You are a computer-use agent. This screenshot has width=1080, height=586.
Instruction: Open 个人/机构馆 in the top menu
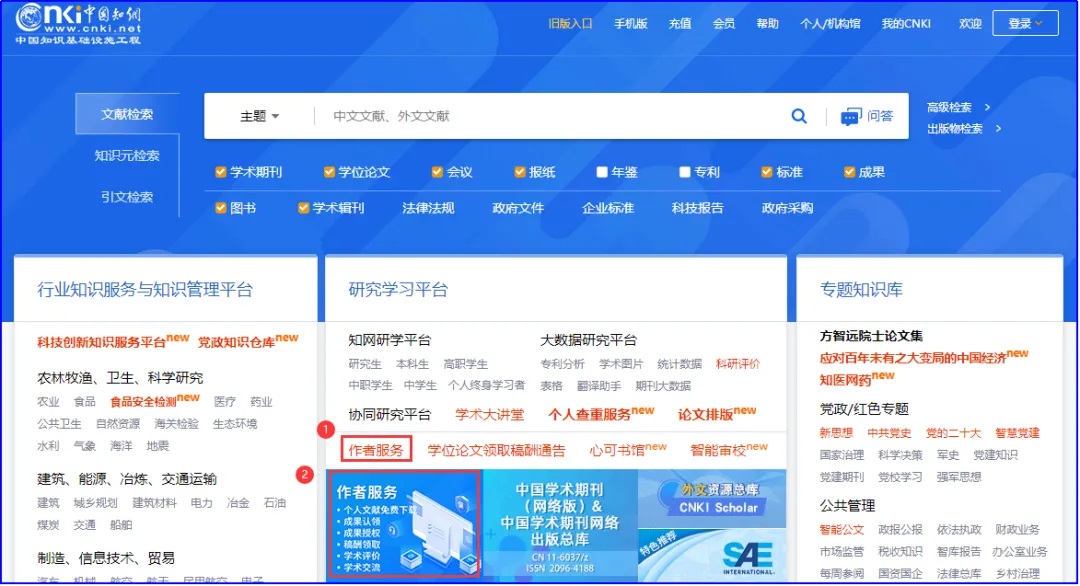click(830, 23)
